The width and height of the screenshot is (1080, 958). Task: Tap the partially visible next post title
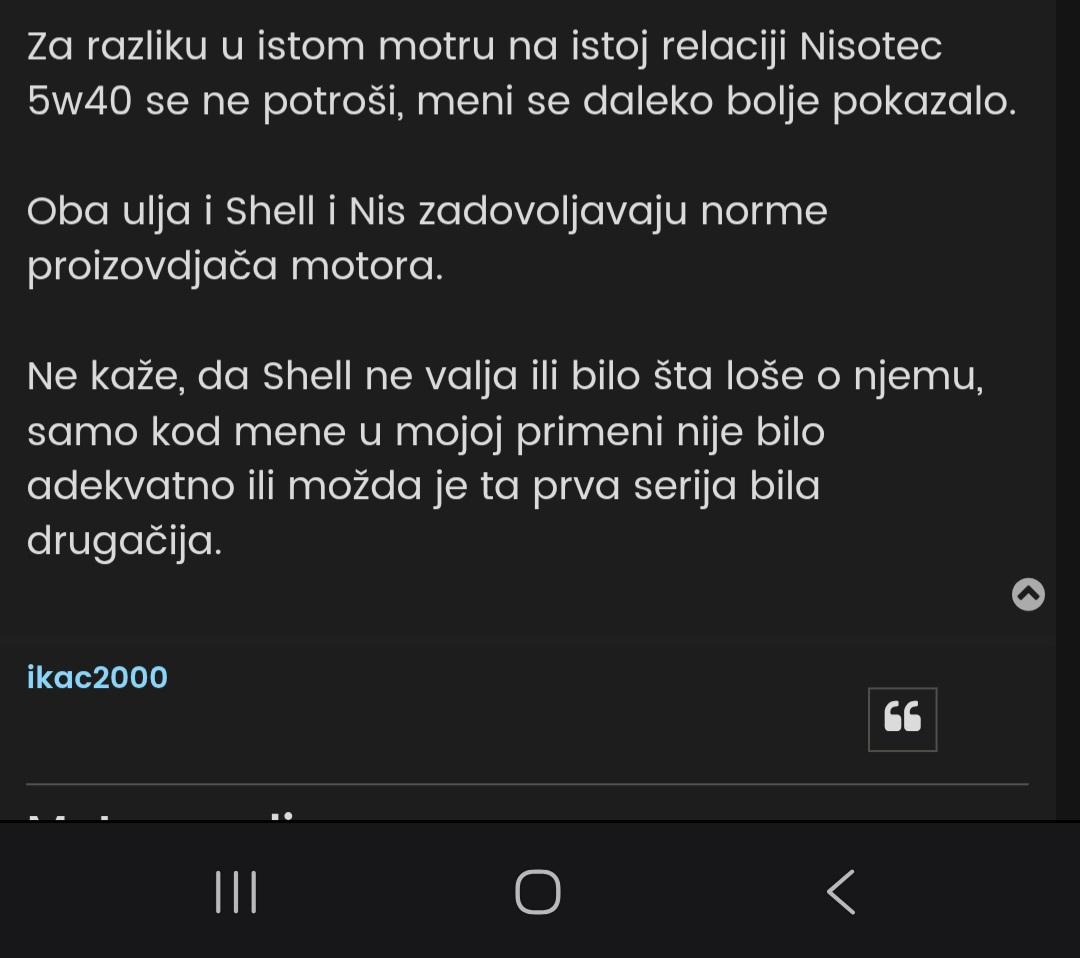[160, 813]
